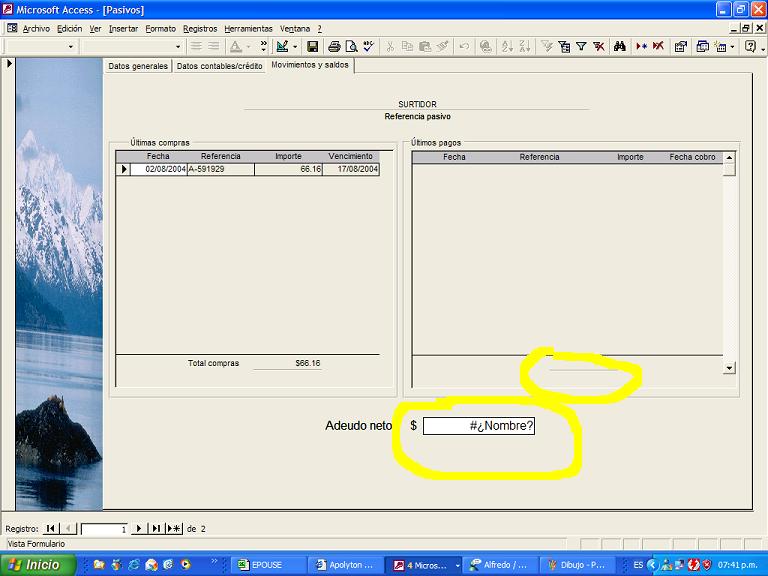Screen dimensions: 768x576
Task: Expand the font name combo box
Action: [178, 47]
